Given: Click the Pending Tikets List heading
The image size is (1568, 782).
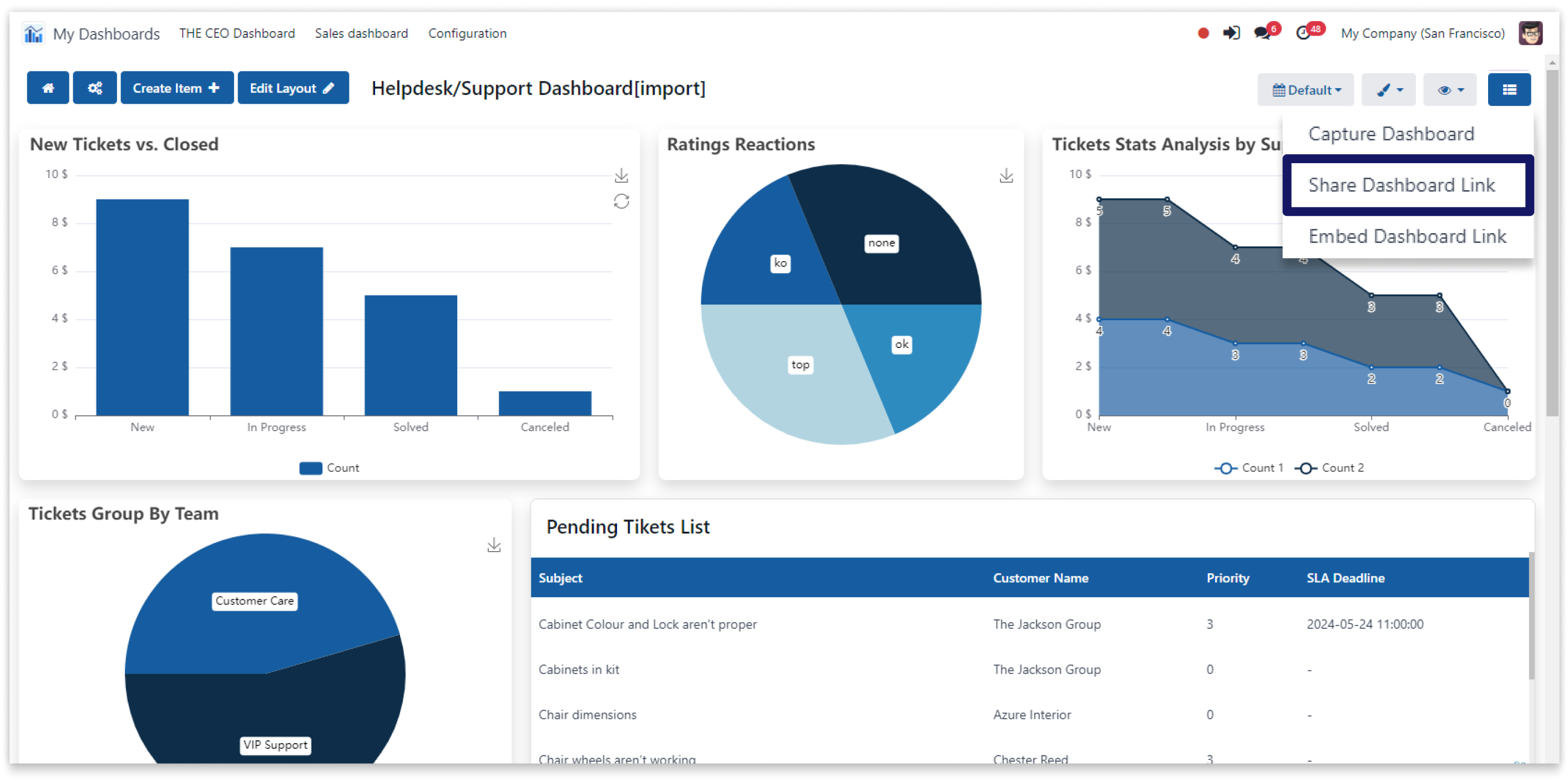Looking at the screenshot, I should pyautogui.click(x=628, y=527).
